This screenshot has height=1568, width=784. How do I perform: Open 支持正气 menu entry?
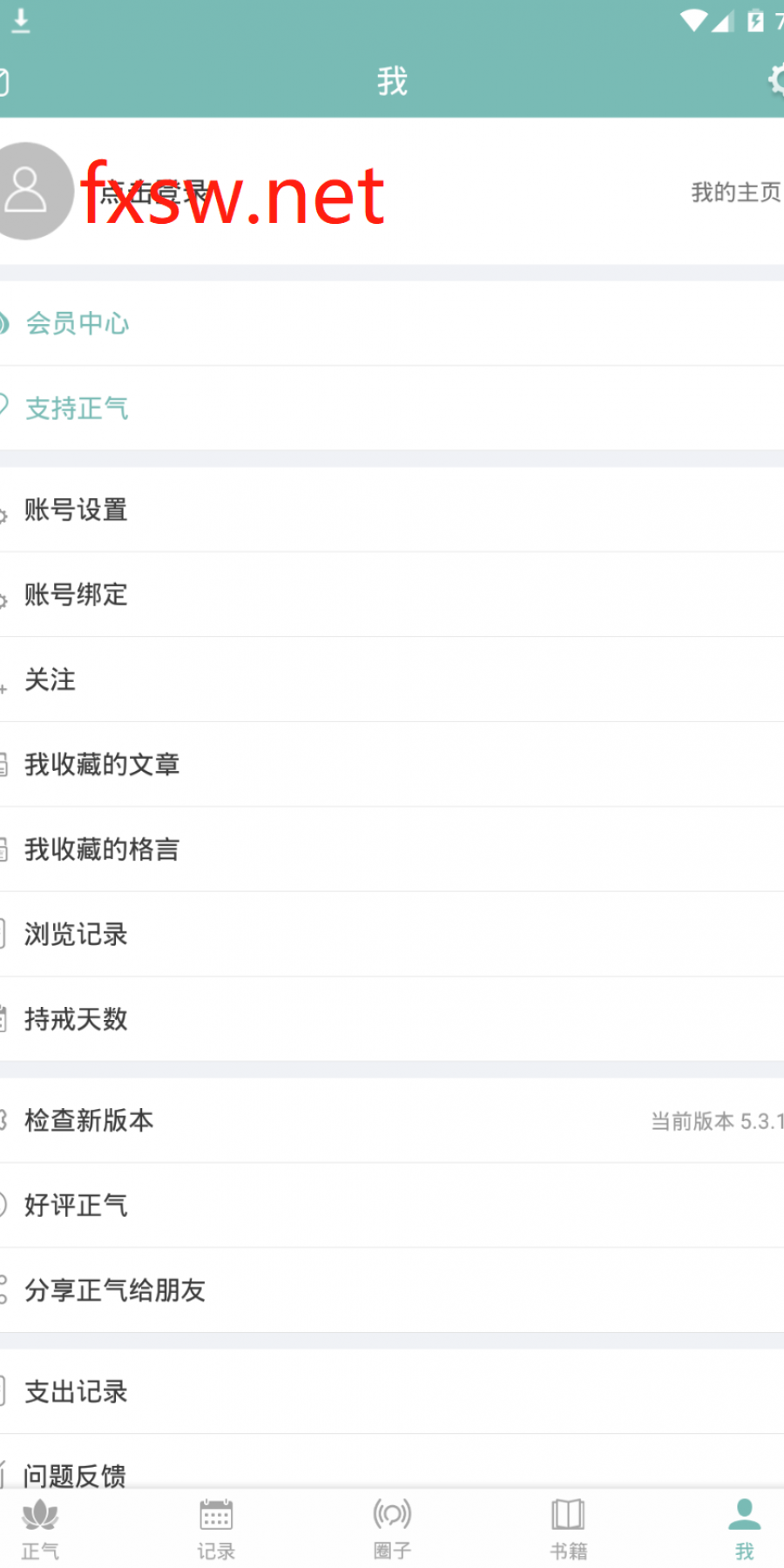(392, 408)
